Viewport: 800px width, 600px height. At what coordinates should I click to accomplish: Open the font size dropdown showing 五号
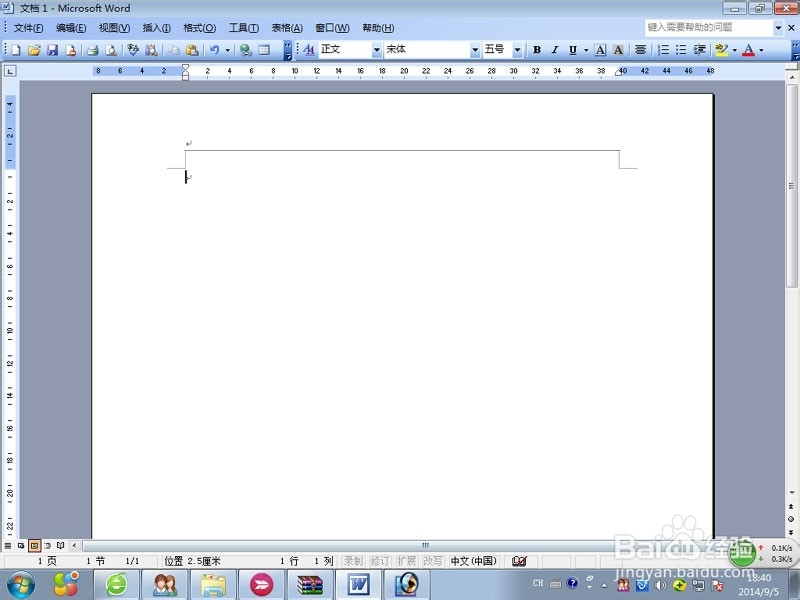pos(517,50)
